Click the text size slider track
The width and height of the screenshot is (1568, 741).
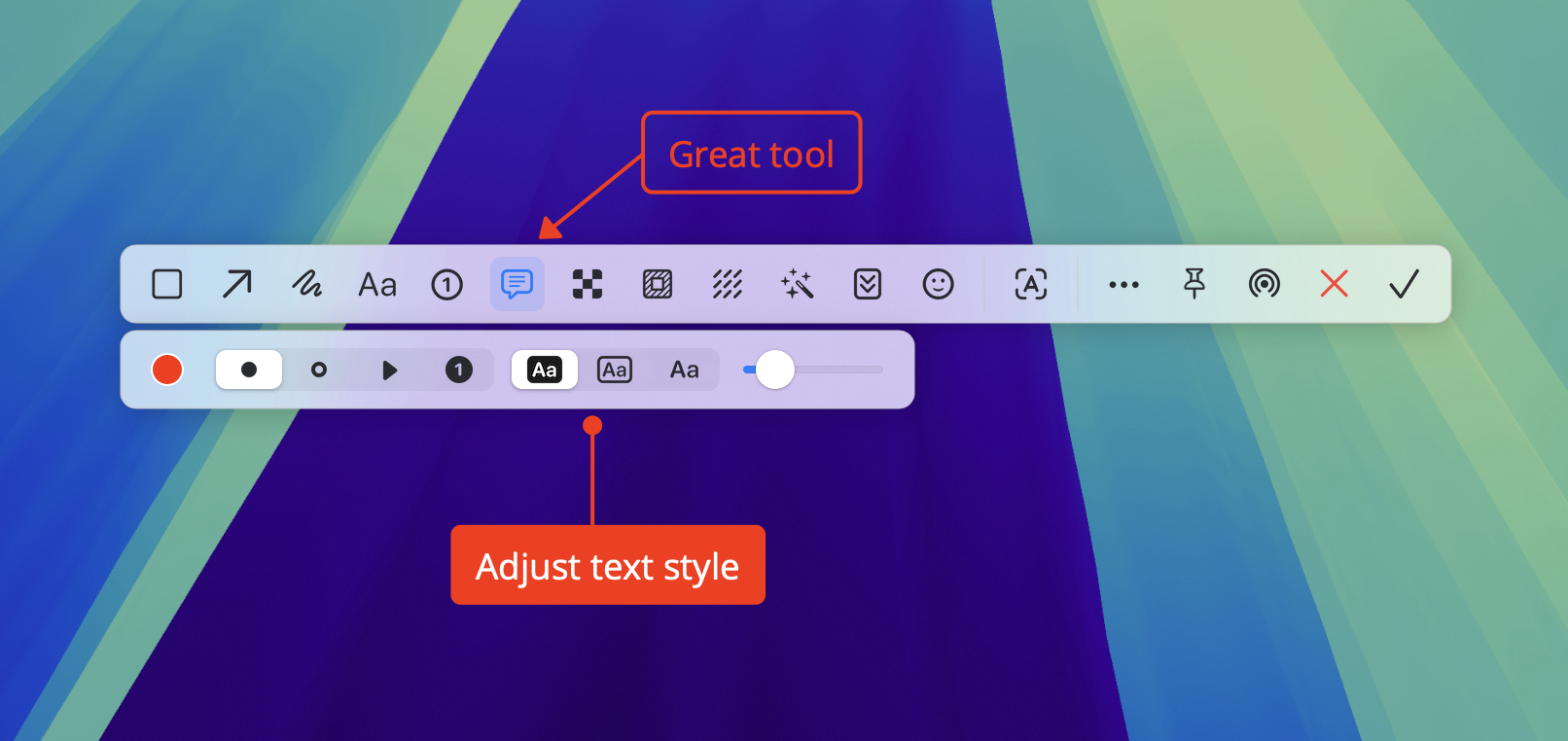(813, 370)
